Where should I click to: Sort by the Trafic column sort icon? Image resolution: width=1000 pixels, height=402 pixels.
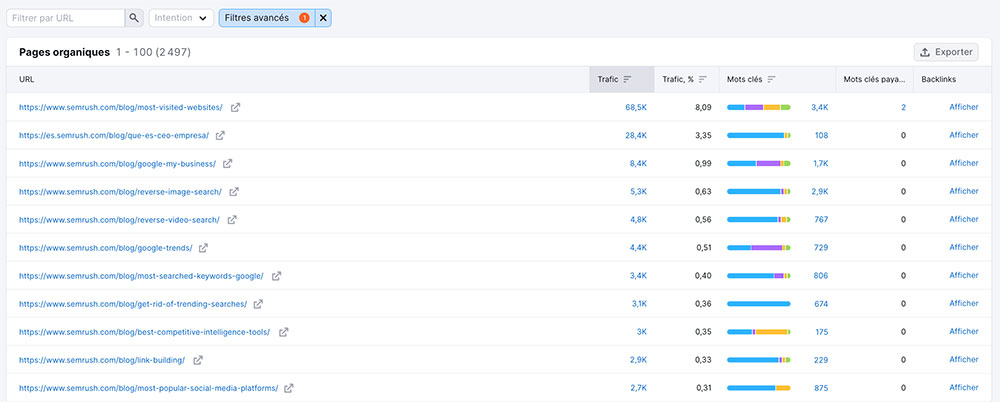[x=628, y=80]
